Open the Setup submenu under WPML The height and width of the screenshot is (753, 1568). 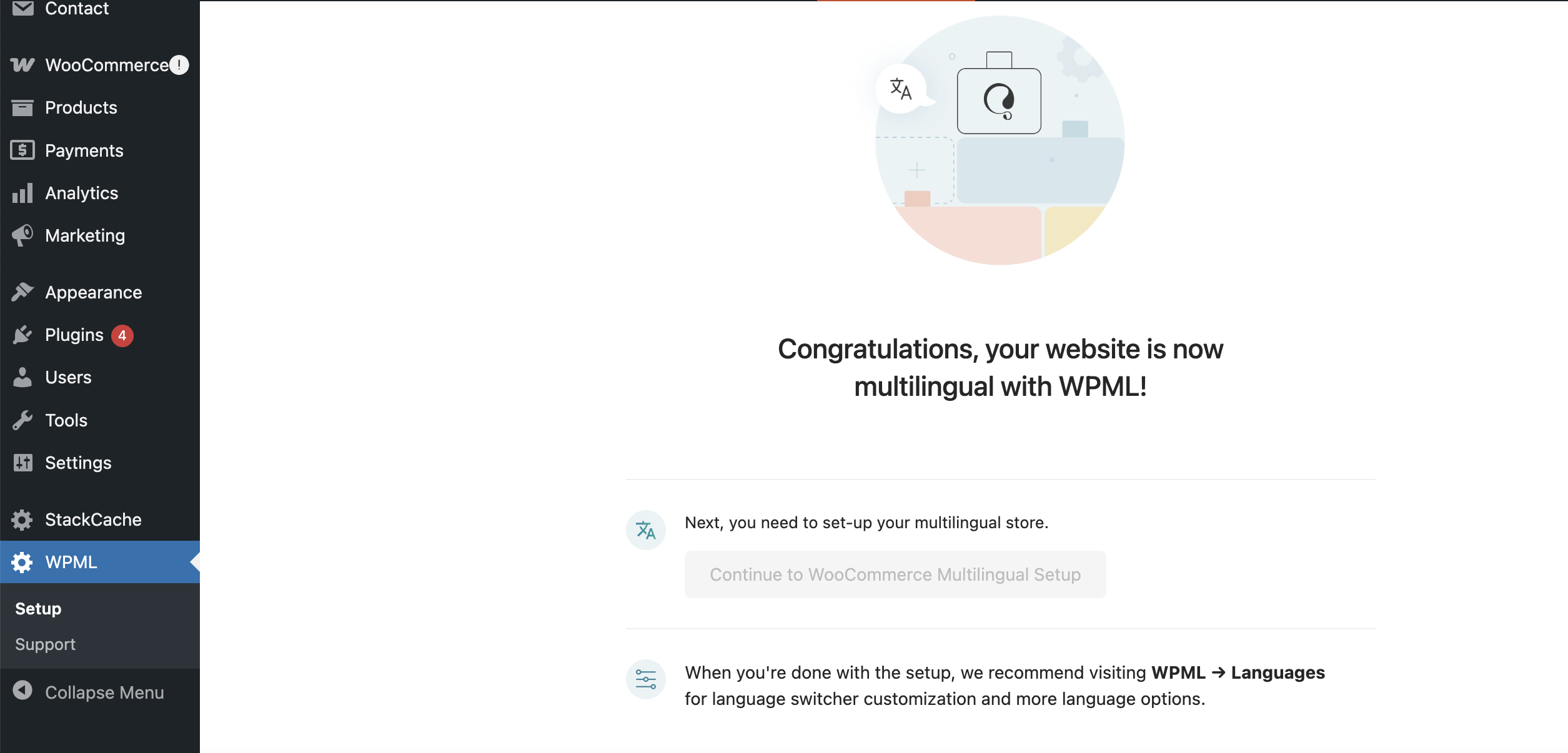pos(38,609)
